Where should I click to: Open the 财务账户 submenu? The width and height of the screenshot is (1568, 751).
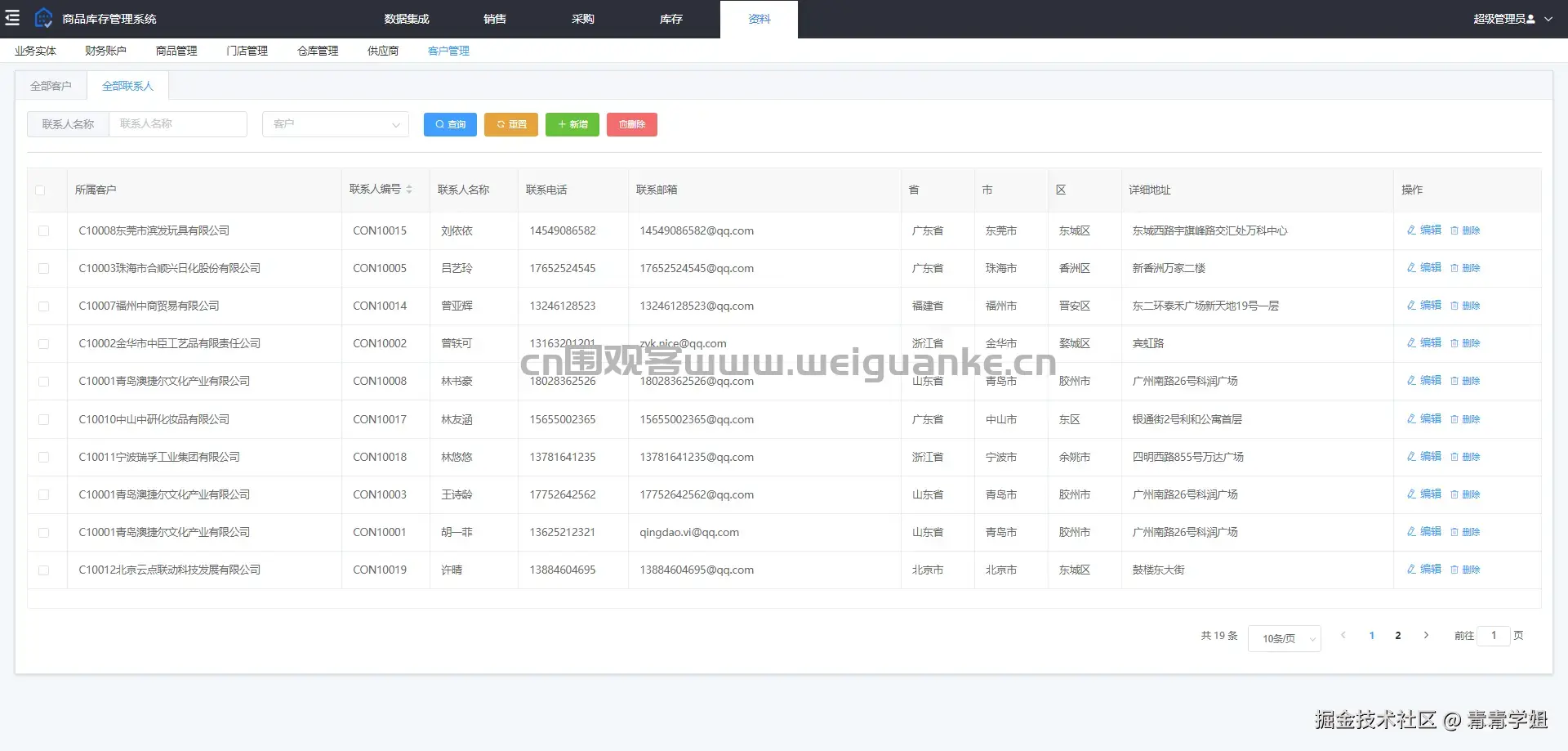pyautogui.click(x=105, y=51)
